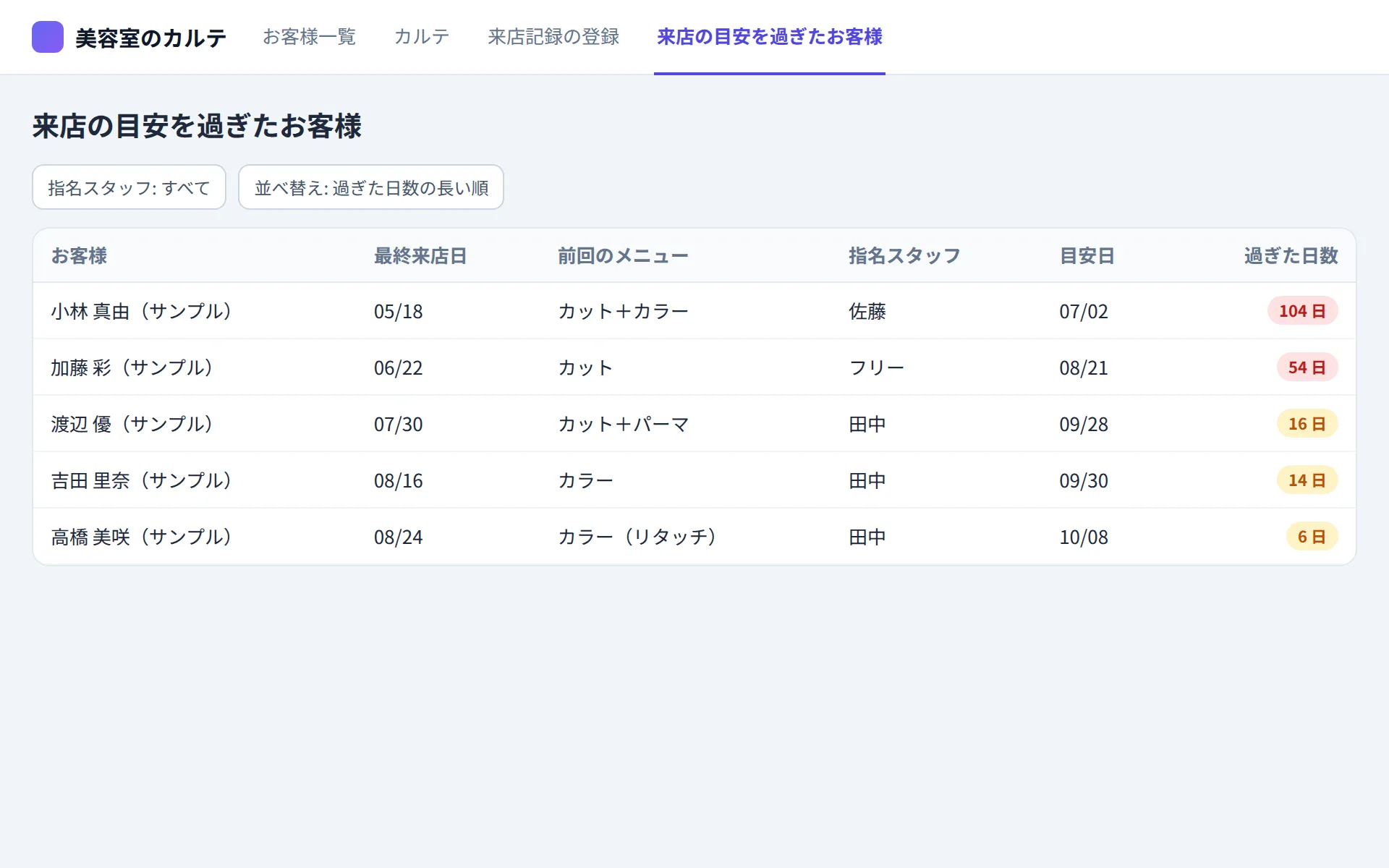Select customer 小林 真由（サンプル）

(141, 311)
